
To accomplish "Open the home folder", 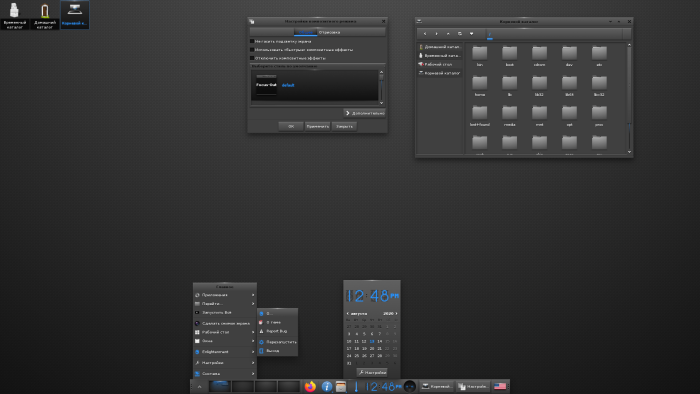I will click(480, 86).
